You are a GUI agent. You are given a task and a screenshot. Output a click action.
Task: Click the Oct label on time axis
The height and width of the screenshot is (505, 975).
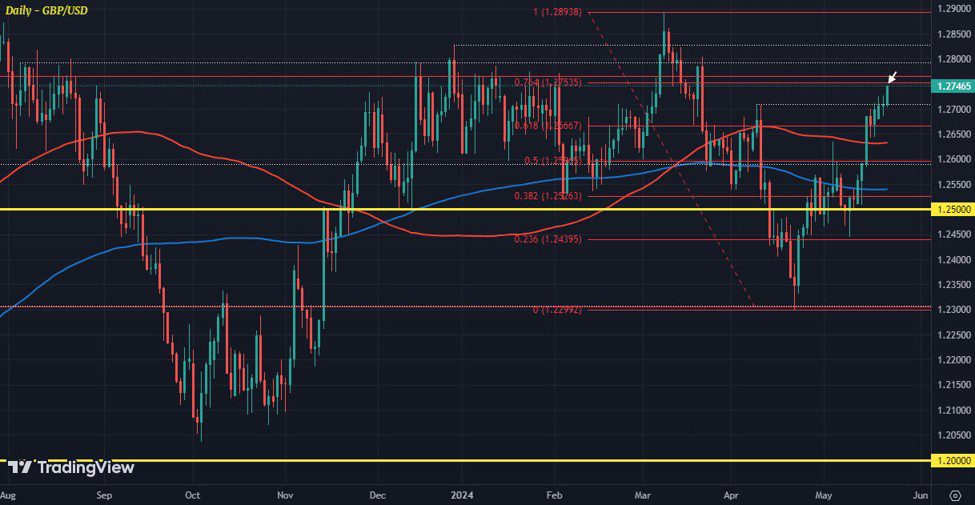193,494
